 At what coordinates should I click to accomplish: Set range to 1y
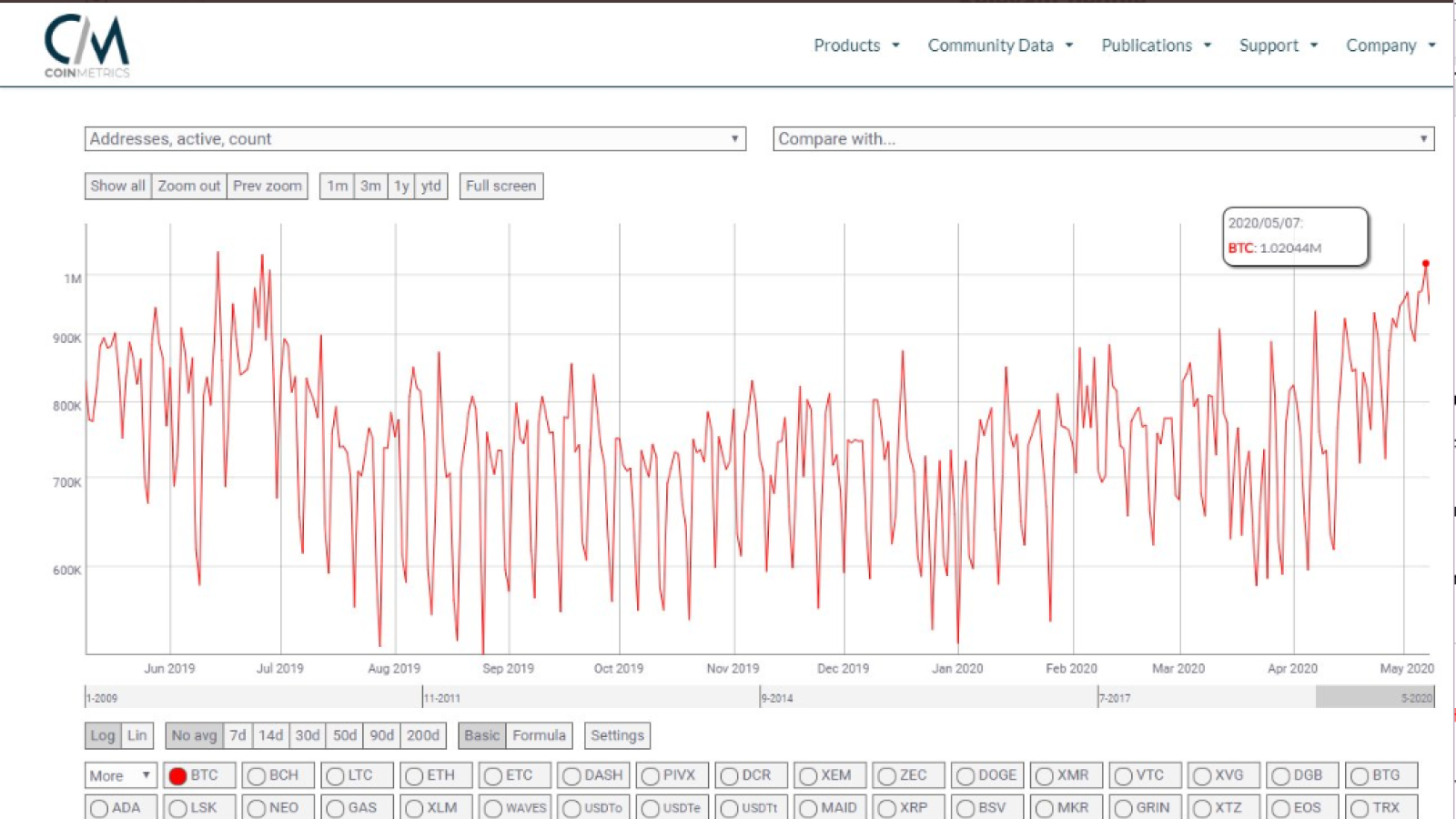(x=401, y=186)
